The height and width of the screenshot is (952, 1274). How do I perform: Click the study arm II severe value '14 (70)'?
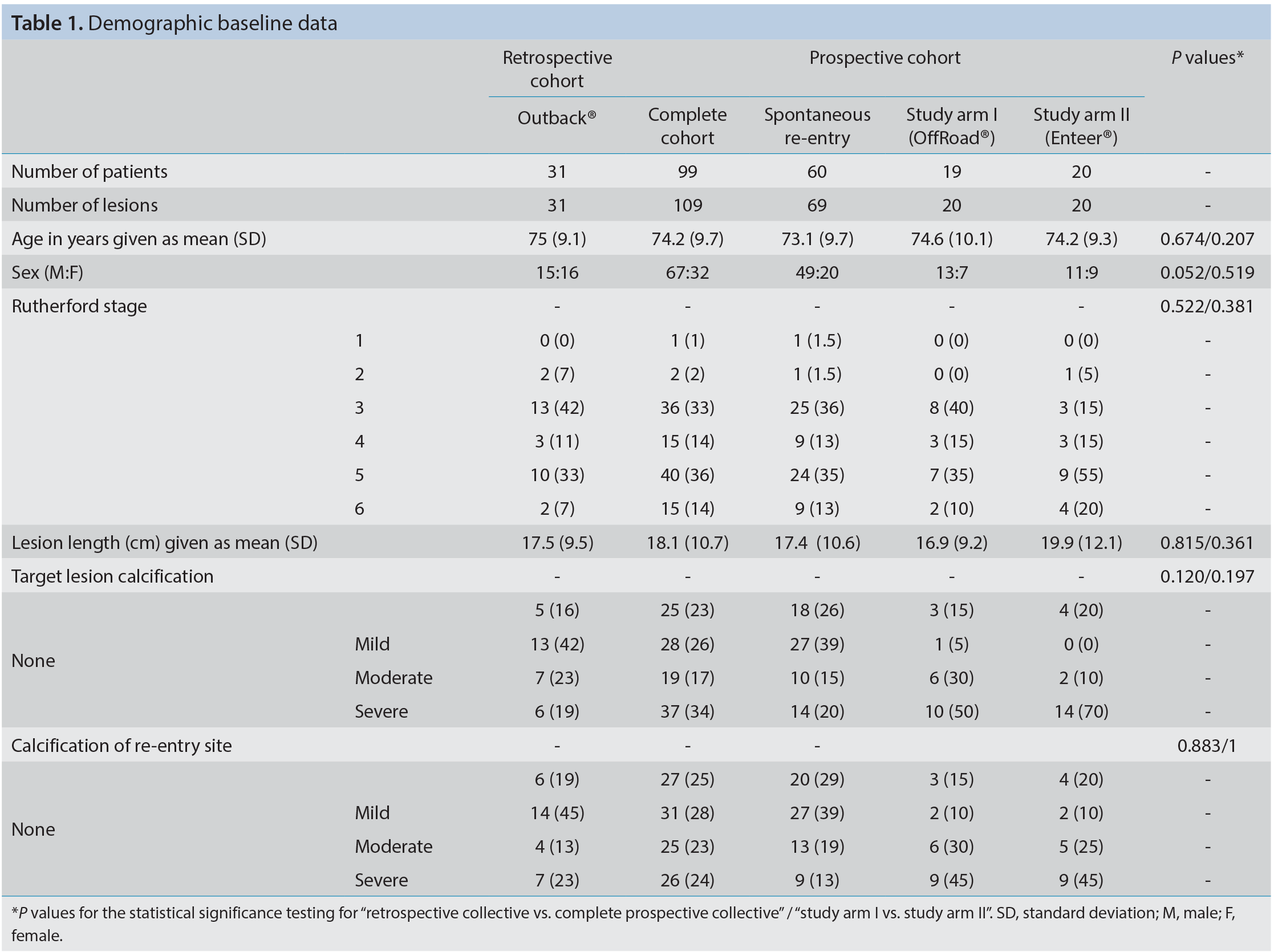pos(1081,711)
